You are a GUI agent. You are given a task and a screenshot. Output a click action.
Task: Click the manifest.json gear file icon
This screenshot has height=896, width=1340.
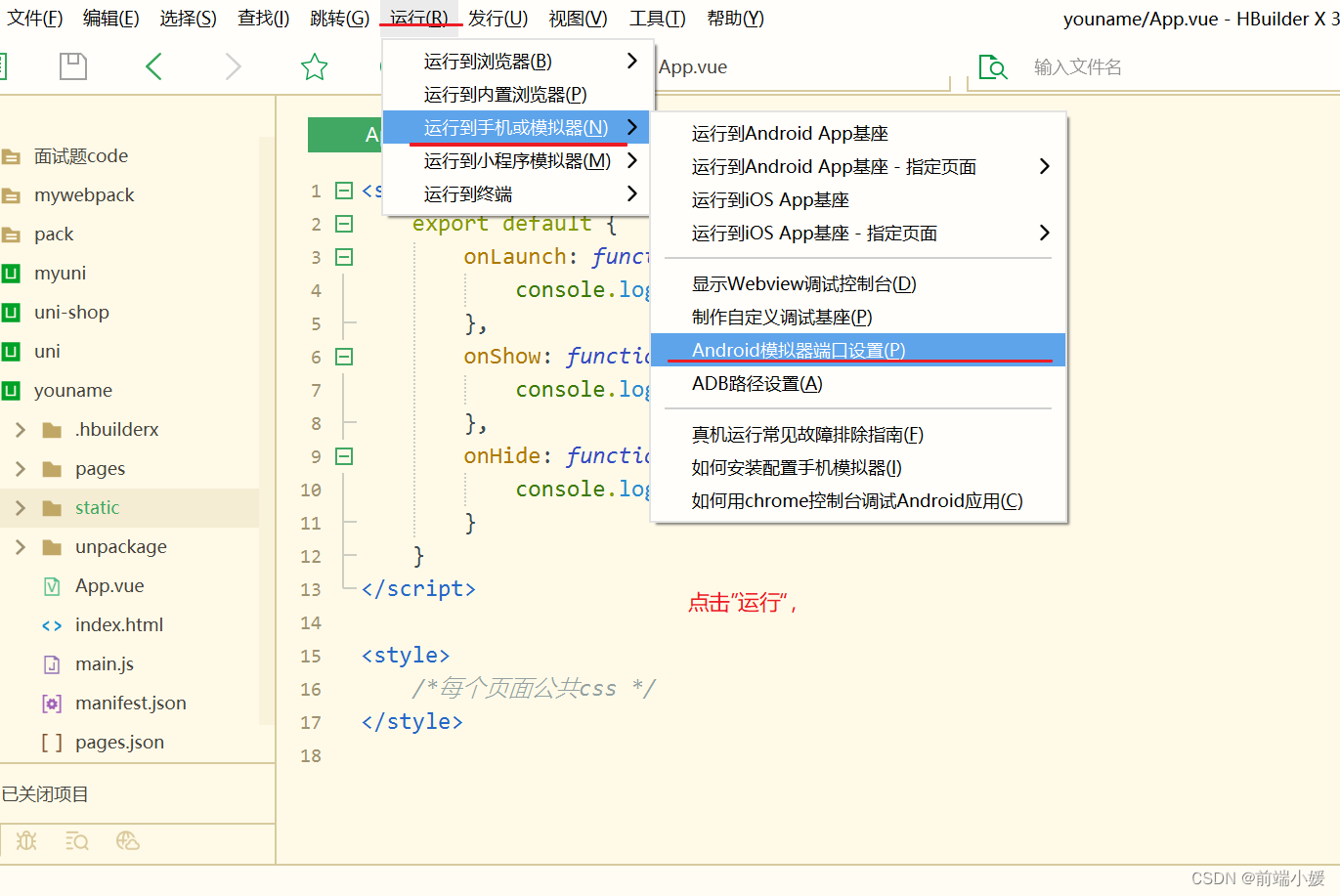pos(52,704)
